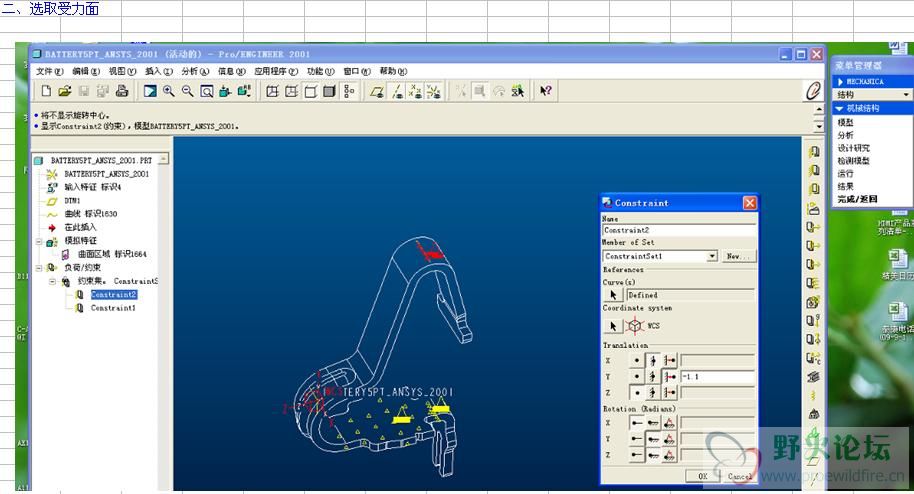Screen dimensions: 914x494
Task: Set Y rotation to fixed
Action: [x=653, y=439]
